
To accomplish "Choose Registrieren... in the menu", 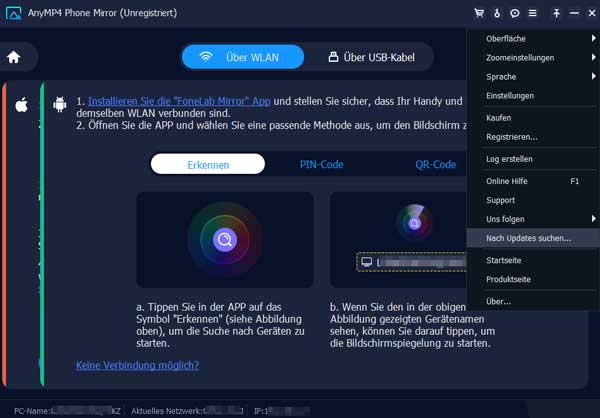I will tap(533, 137).
